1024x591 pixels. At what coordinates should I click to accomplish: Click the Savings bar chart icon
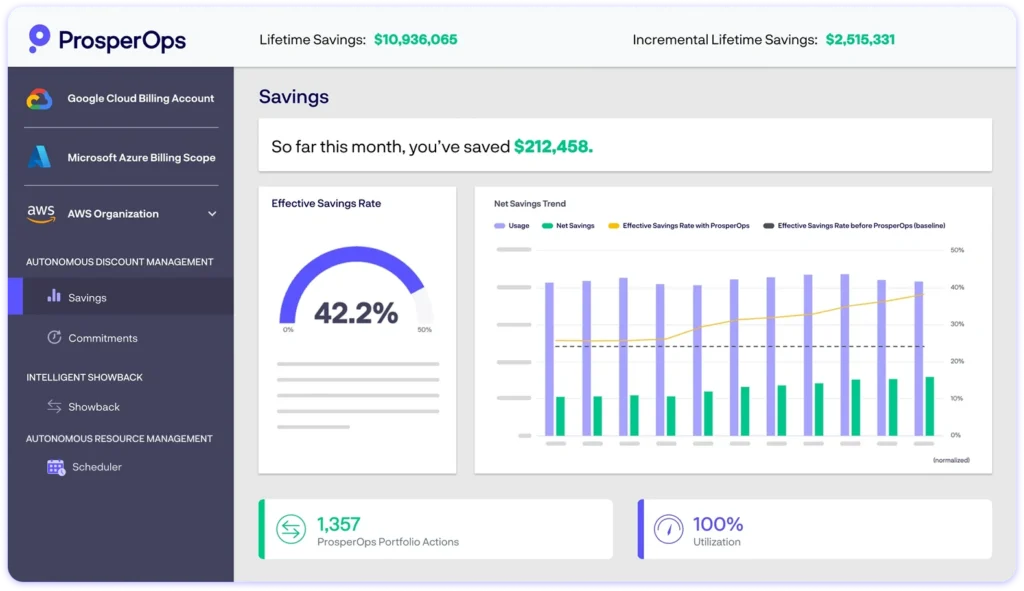coord(54,296)
